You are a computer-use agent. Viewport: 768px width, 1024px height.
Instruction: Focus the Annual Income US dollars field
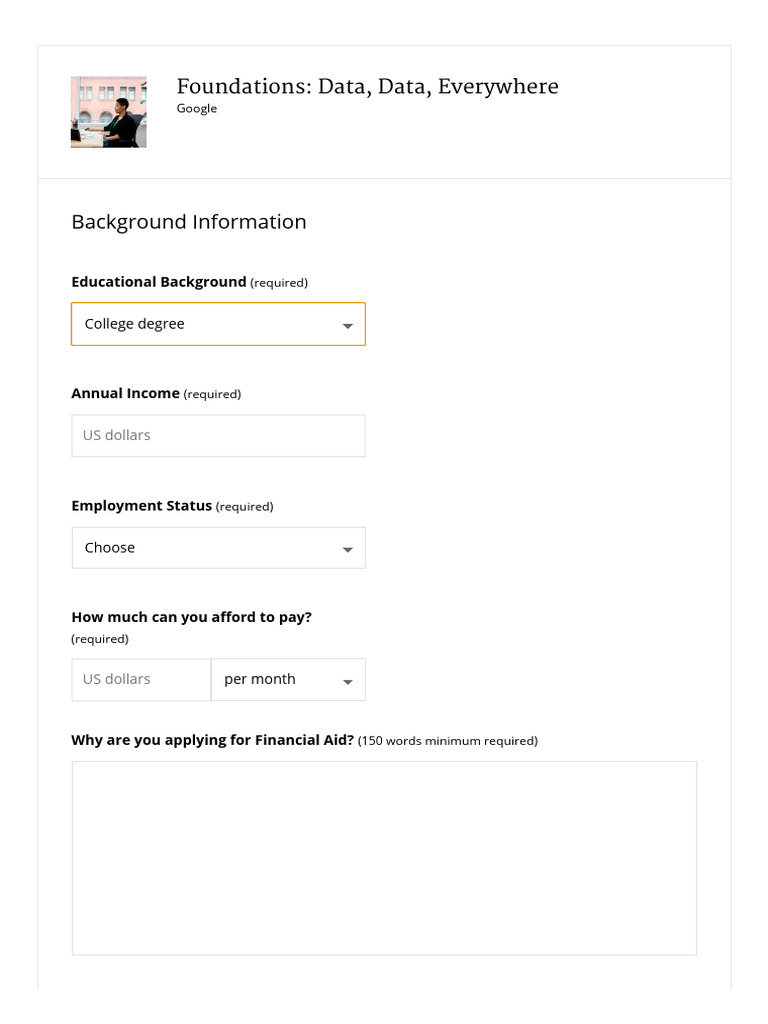point(218,436)
